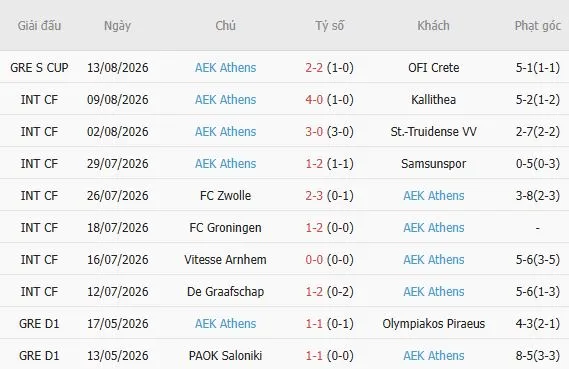Image resolution: width=569 pixels, height=369 pixels.
Task: Select Vitesse Arnhem team name
Action: tap(225, 259)
